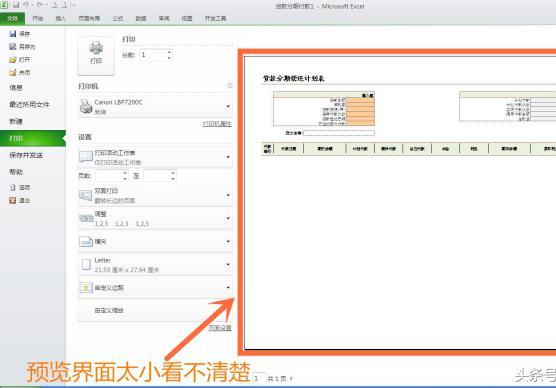
Task: Click 关闭 (Close) in the sidebar
Action: 20,72
